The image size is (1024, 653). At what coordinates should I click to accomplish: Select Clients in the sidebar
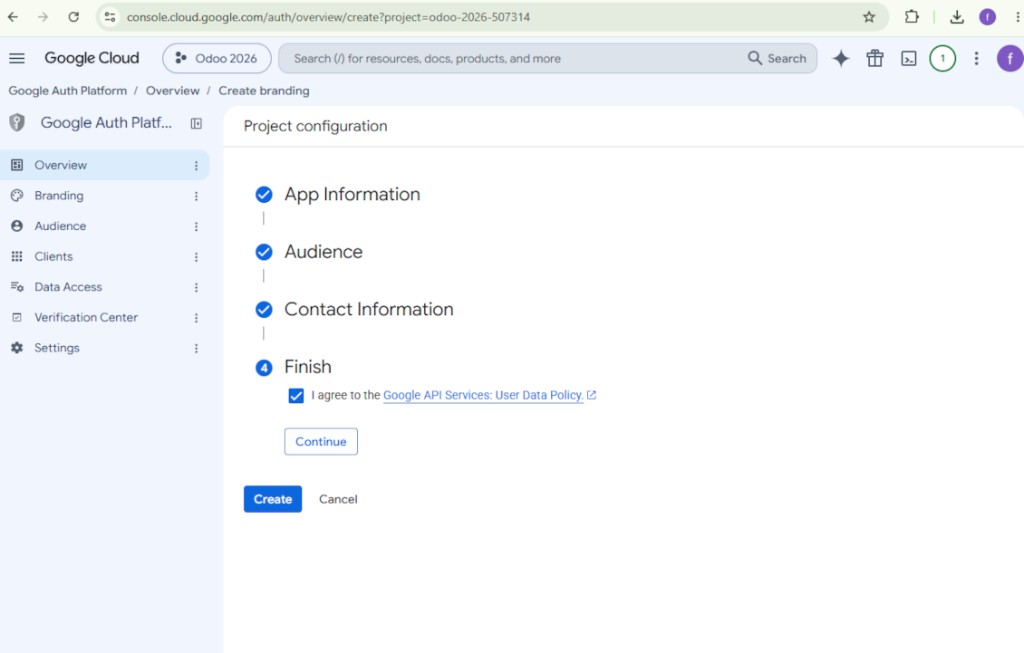tap(104, 257)
